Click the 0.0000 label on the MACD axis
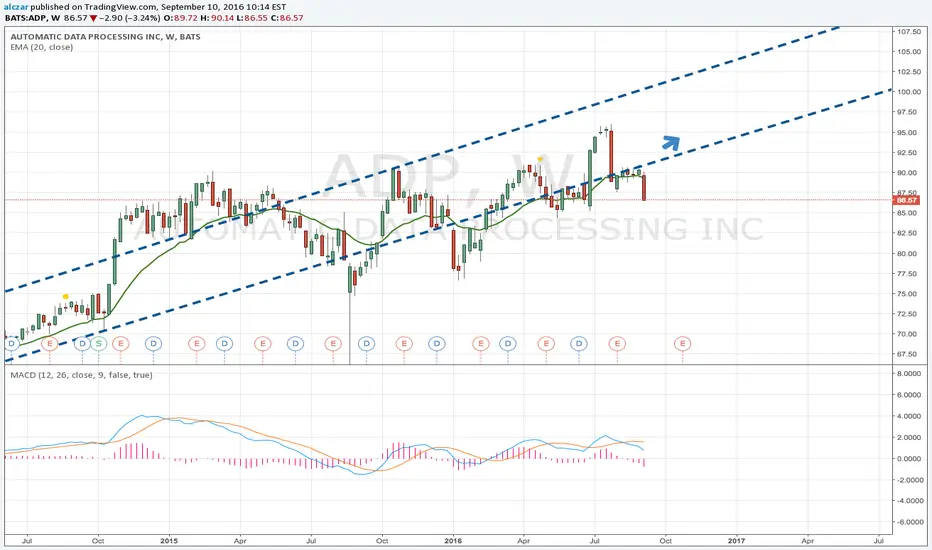The width and height of the screenshot is (932, 550). click(x=909, y=458)
